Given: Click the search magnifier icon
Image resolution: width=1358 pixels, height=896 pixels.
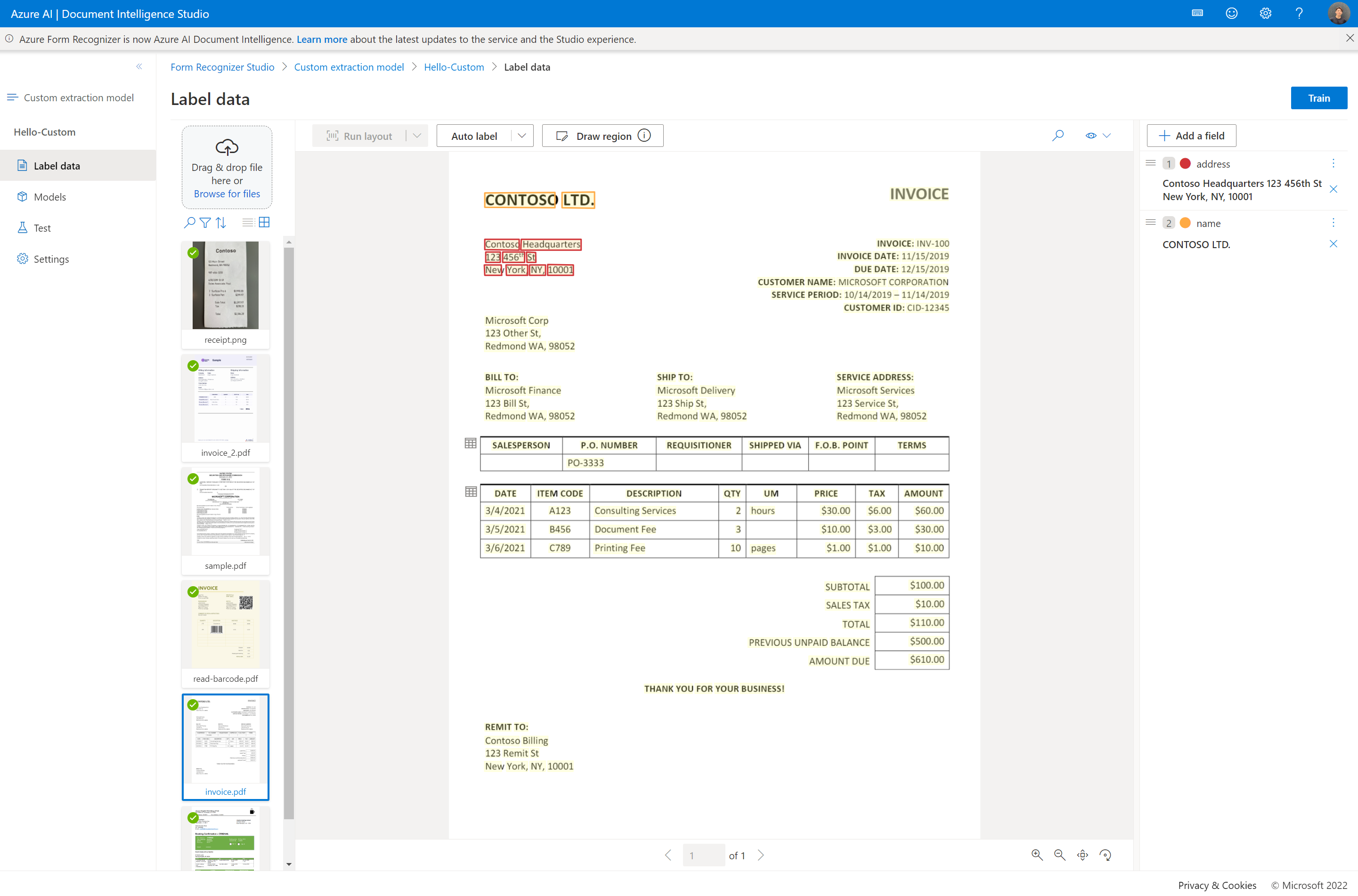Looking at the screenshot, I should 1057,135.
